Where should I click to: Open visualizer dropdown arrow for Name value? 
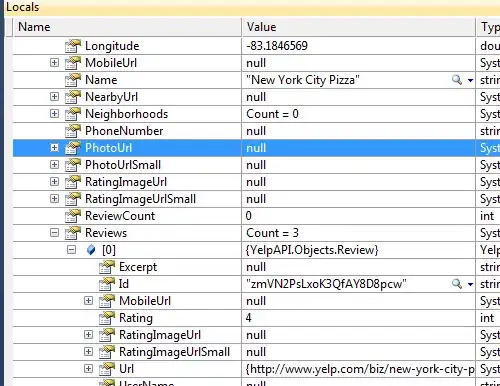point(470,80)
